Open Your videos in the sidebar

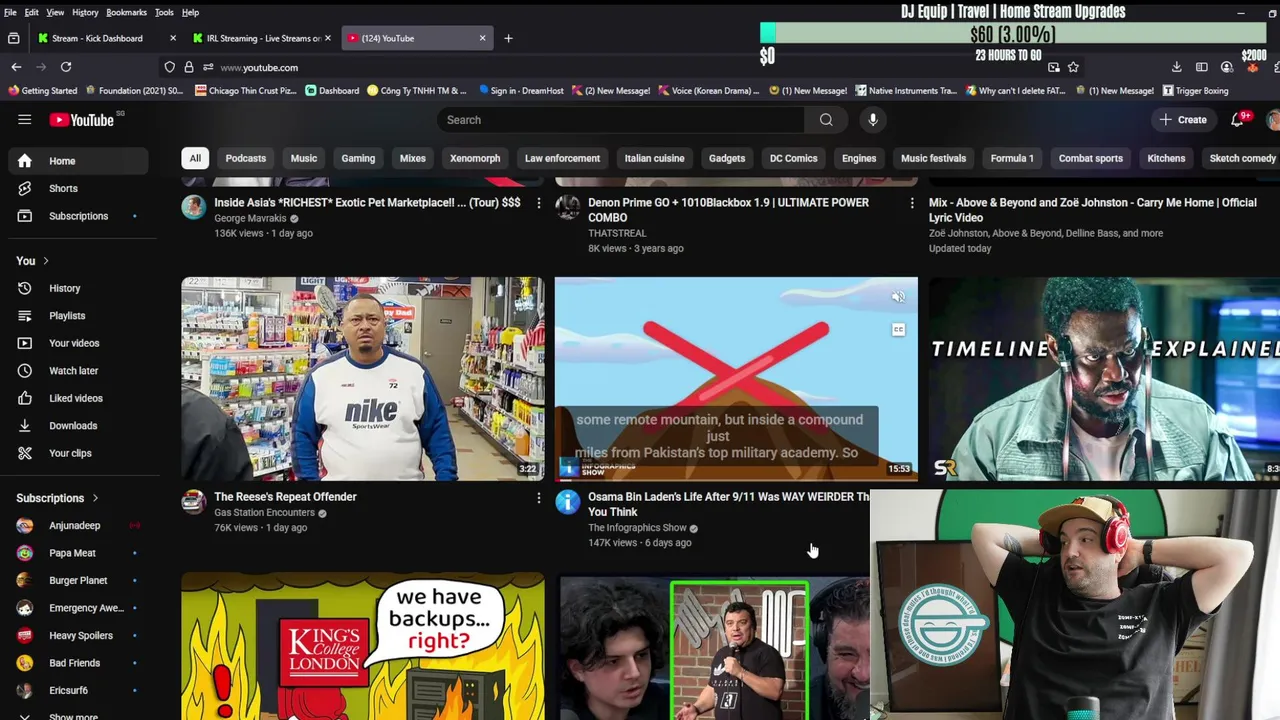(x=79, y=343)
